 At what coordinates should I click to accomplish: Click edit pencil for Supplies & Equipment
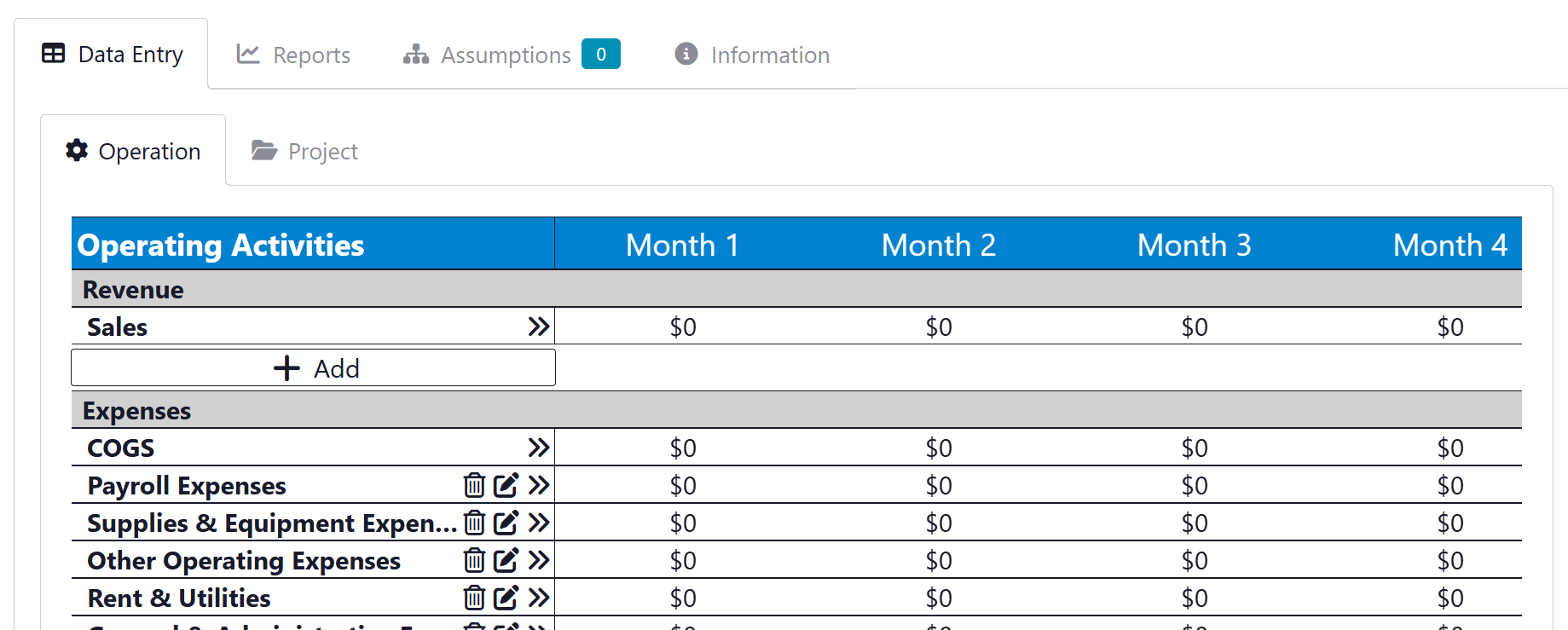(506, 523)
